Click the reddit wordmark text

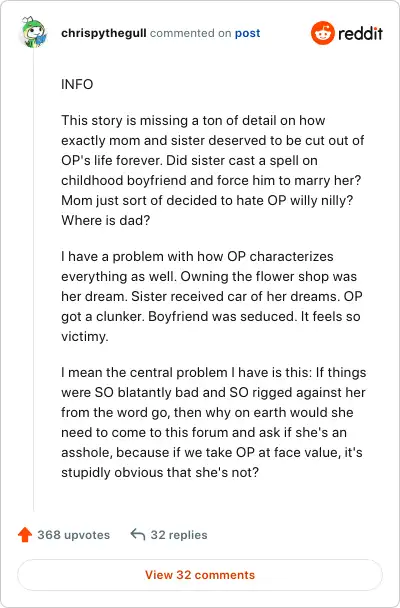360,34
